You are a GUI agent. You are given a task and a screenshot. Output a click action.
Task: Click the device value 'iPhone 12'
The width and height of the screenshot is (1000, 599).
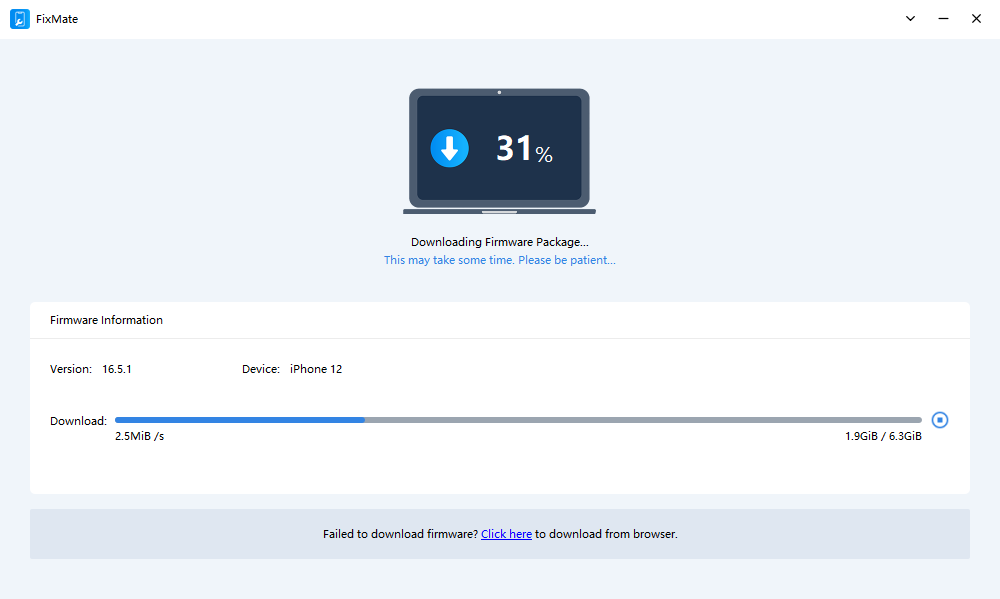316,369
